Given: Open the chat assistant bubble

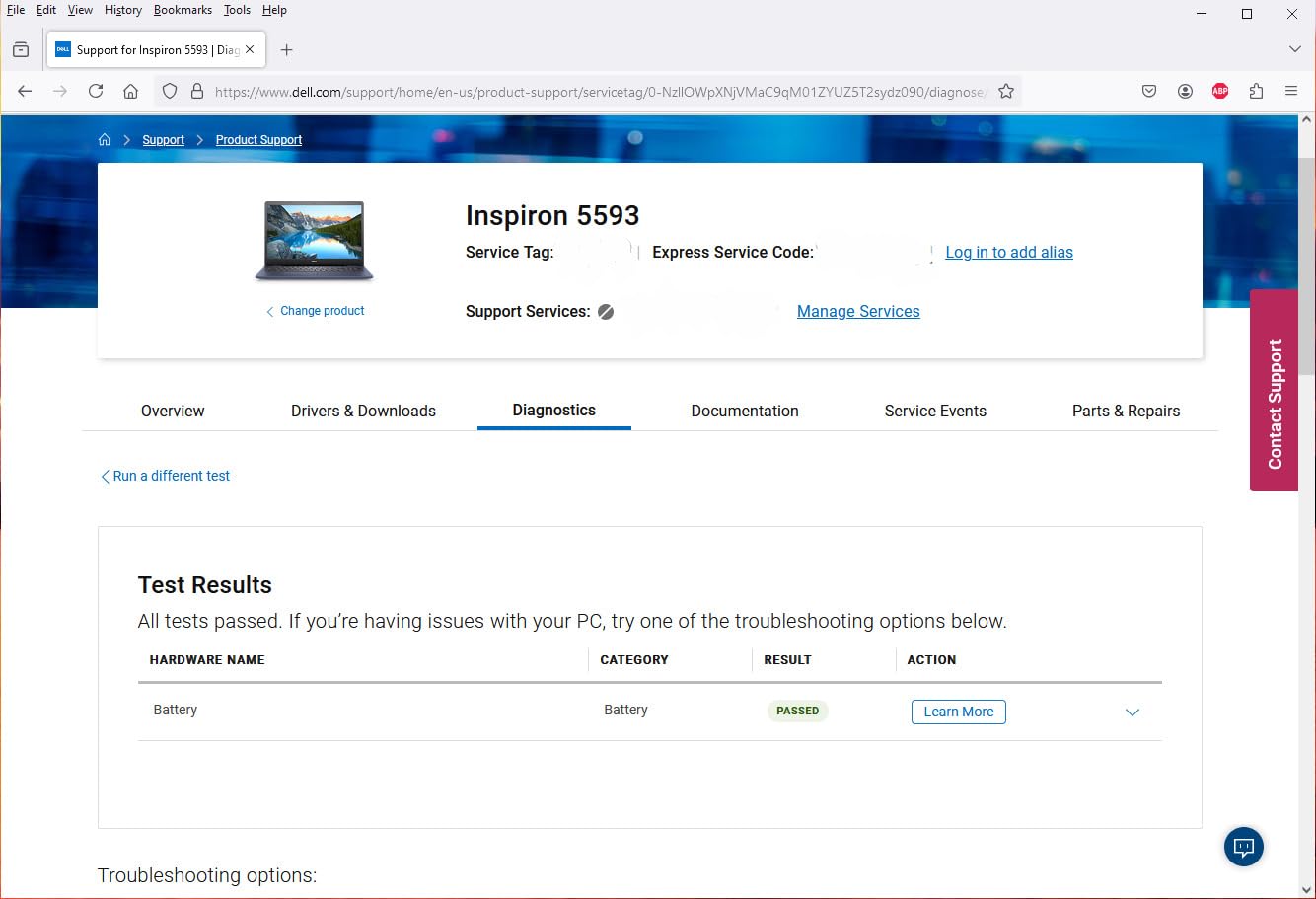Looking at the screenshot, I should (x=1244, y=847).
